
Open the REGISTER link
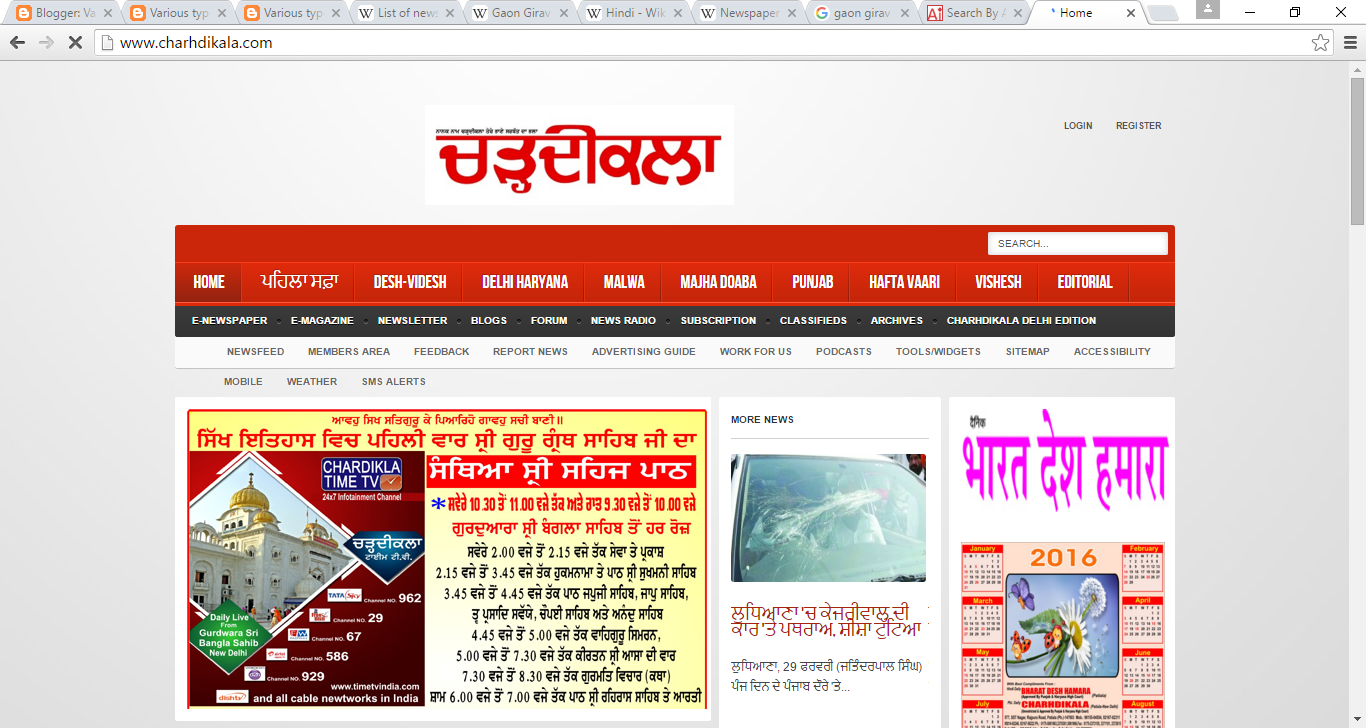1139,126
